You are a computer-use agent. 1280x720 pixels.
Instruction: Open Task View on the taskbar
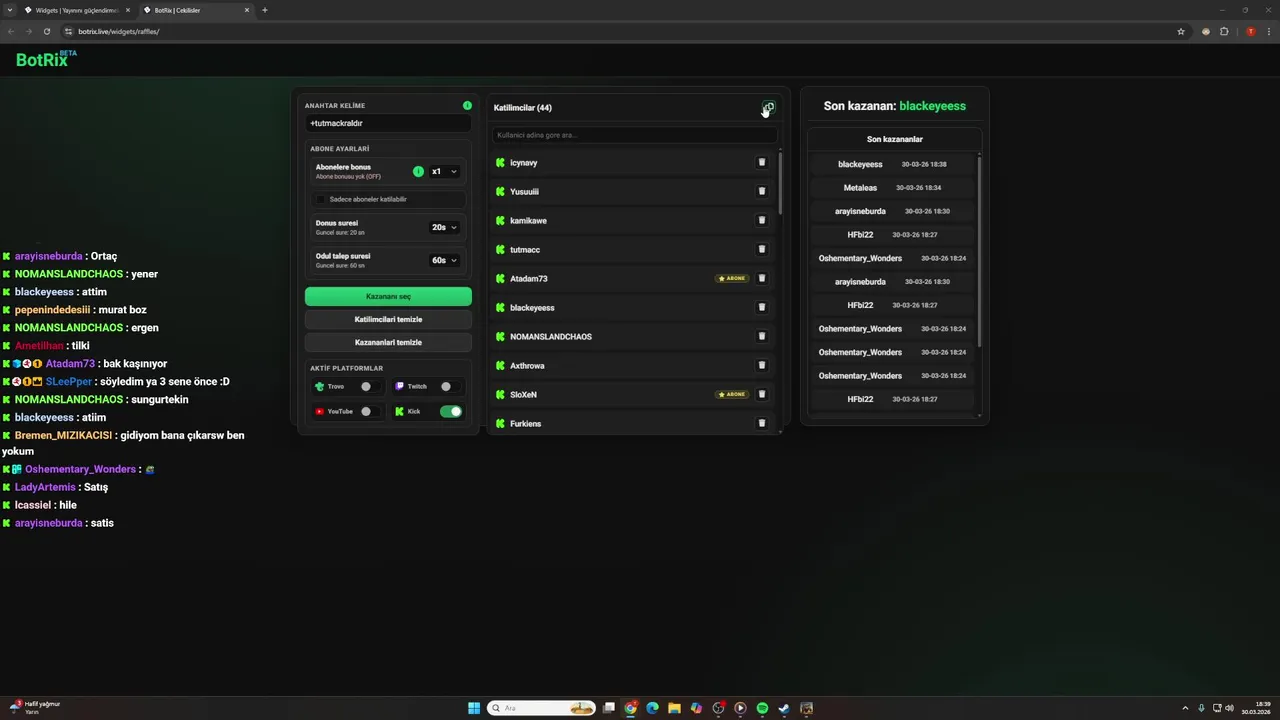click(608, 708)
